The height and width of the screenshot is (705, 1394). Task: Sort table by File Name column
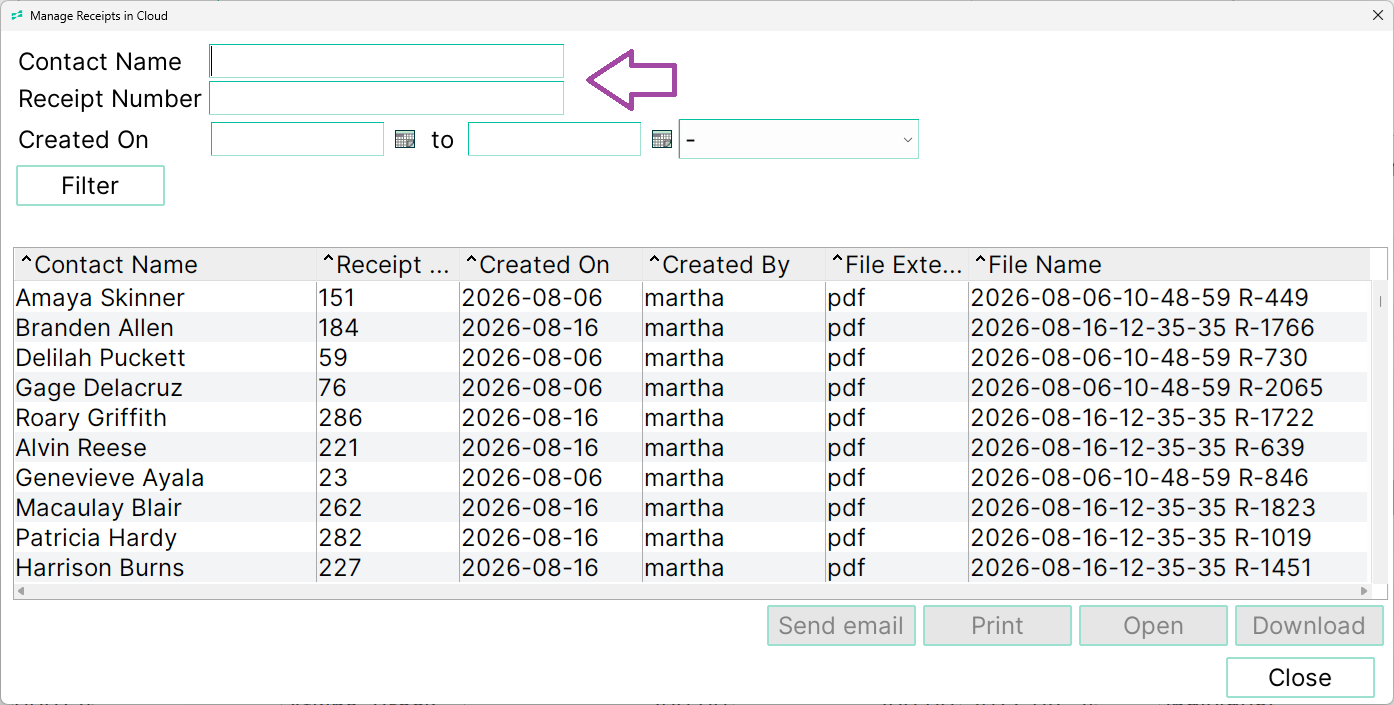click(1169, 265)
